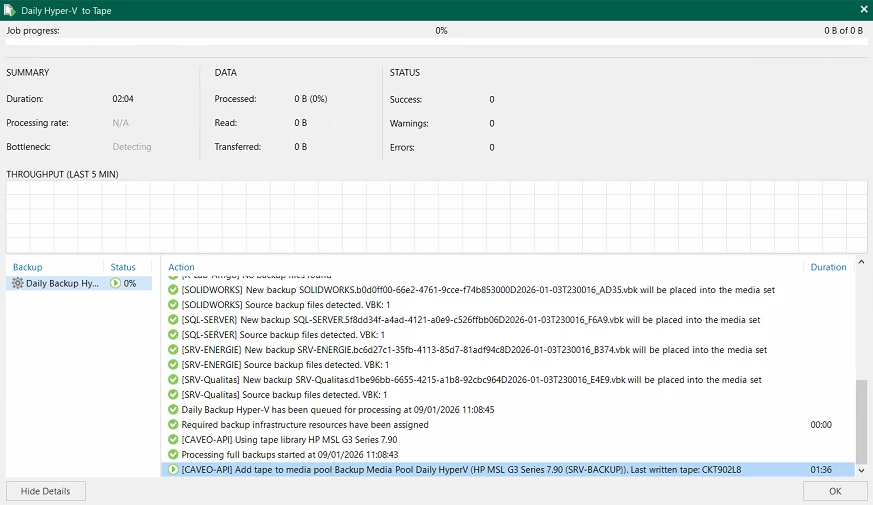Click the 0 B of 0 B progress text
Image resolution: width=873 pixels, height=505 pixels.
[x=843, y=31]
